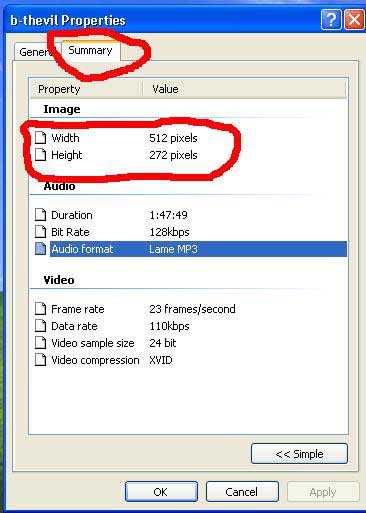Click the page icon beside Height

pos(41,155)
